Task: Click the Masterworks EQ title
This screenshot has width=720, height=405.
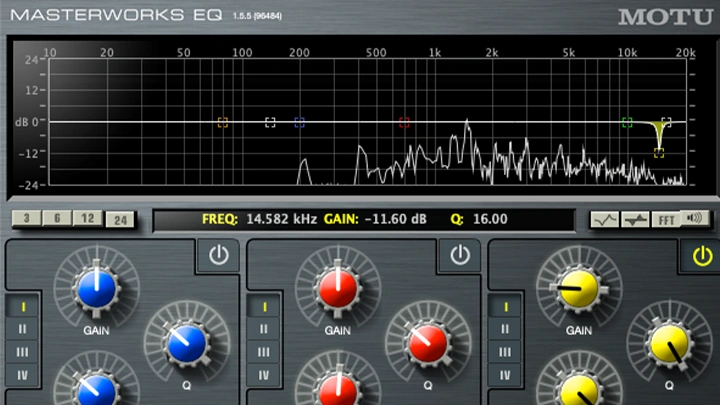Action: tap(116, 15)
